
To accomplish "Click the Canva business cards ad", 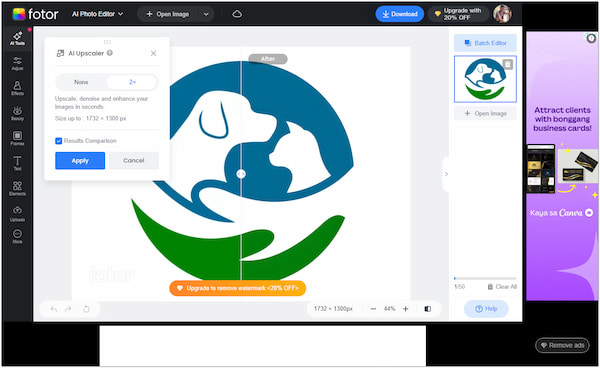I will click(x=562, y=166).
